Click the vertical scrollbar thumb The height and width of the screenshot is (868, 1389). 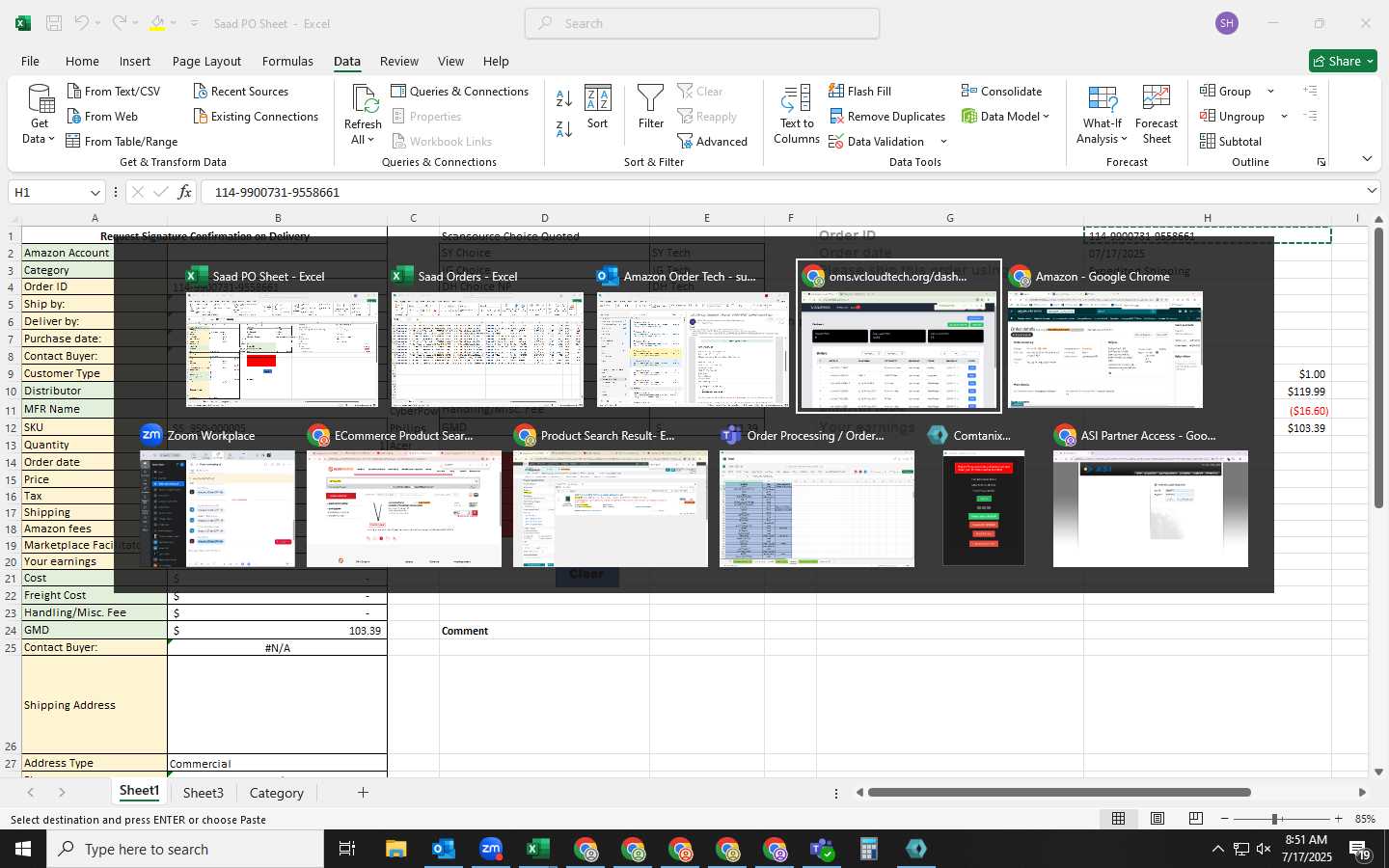1379,366
